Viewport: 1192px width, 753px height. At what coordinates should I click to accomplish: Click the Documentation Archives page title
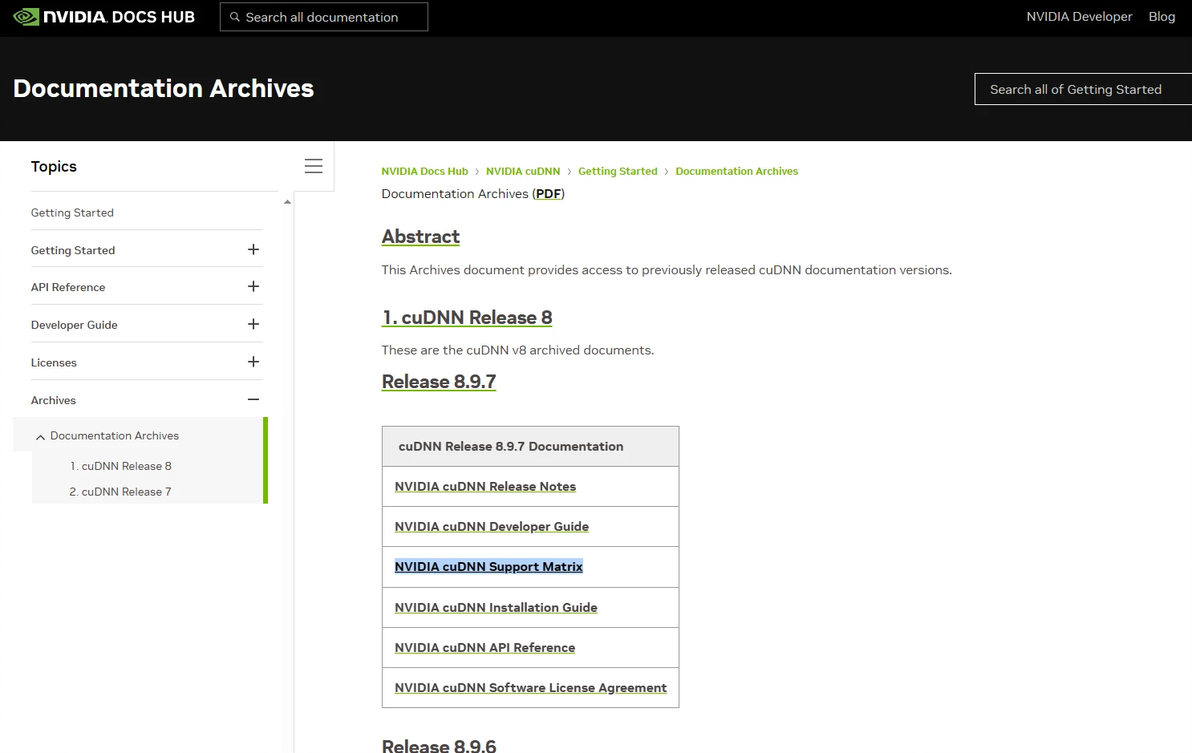pyautogui.click(x=163, y=89)
